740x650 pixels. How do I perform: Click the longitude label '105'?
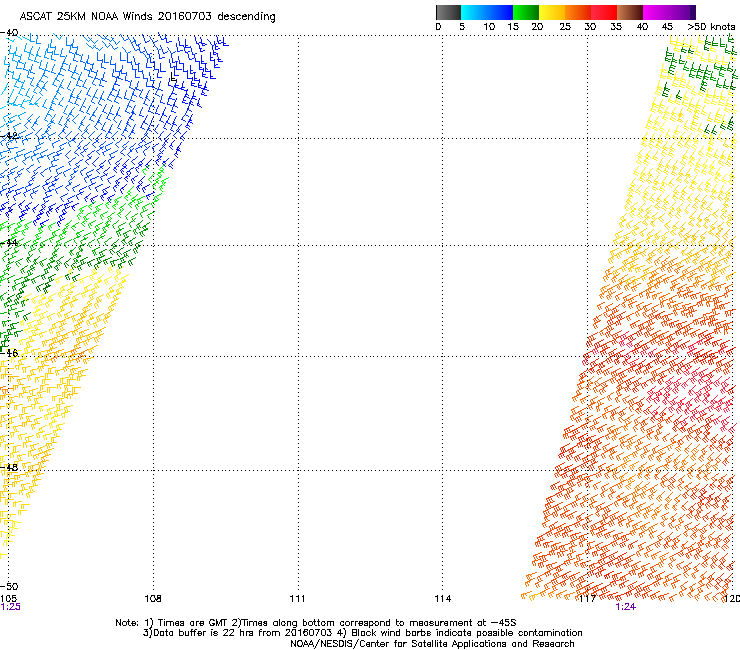coord(8,599)
